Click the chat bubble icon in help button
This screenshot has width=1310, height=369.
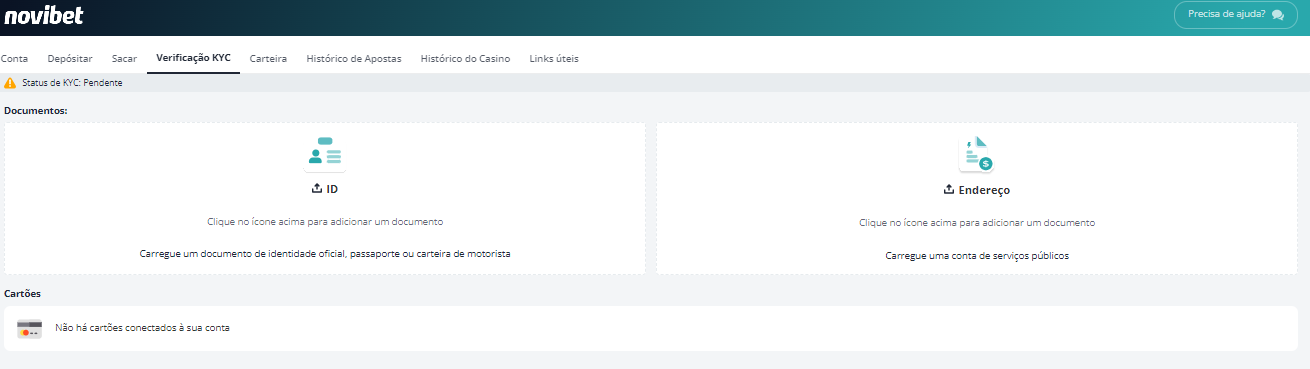[1278, 15]
